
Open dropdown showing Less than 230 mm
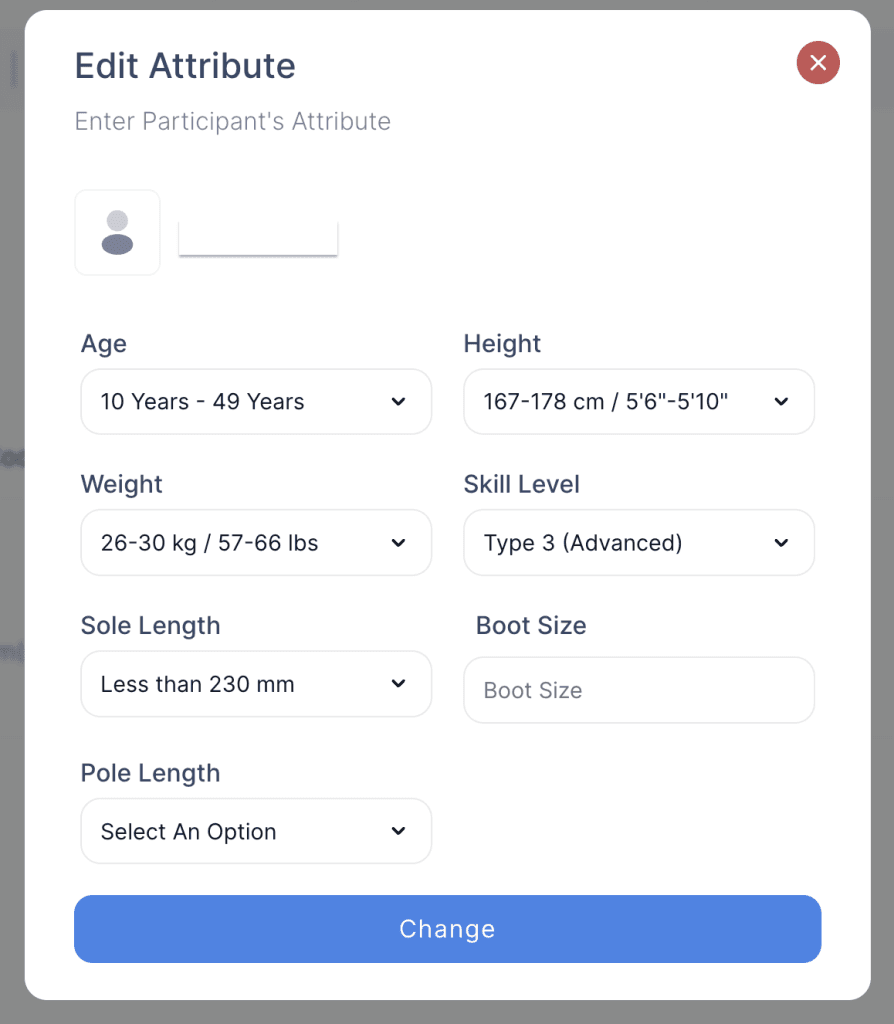click(240, 684)
